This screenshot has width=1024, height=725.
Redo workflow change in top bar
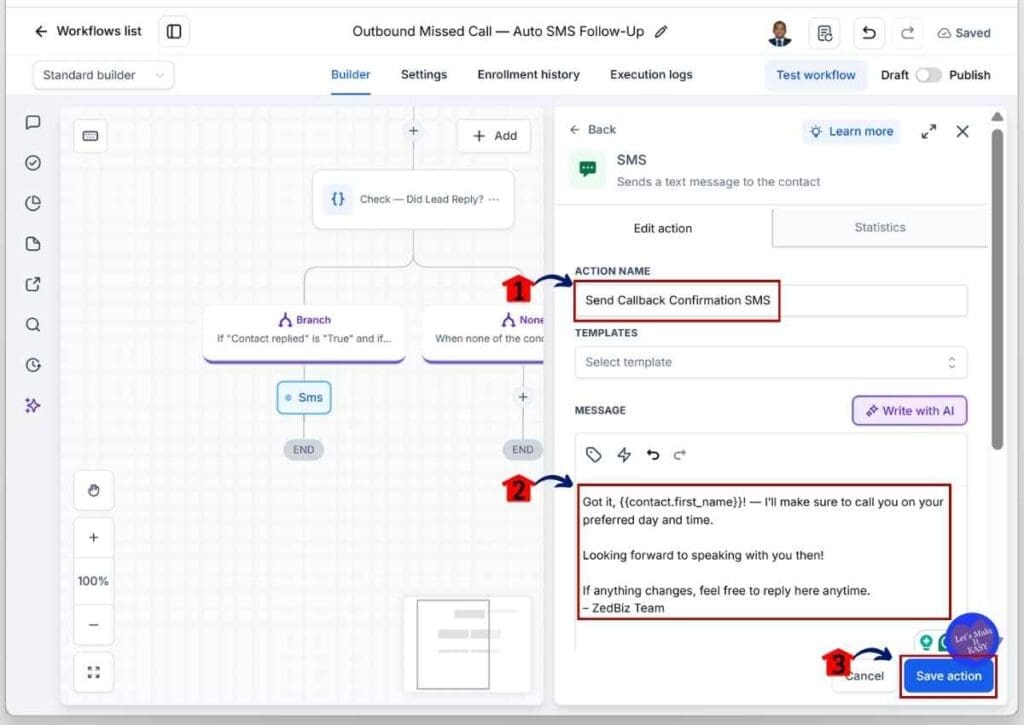907,33
